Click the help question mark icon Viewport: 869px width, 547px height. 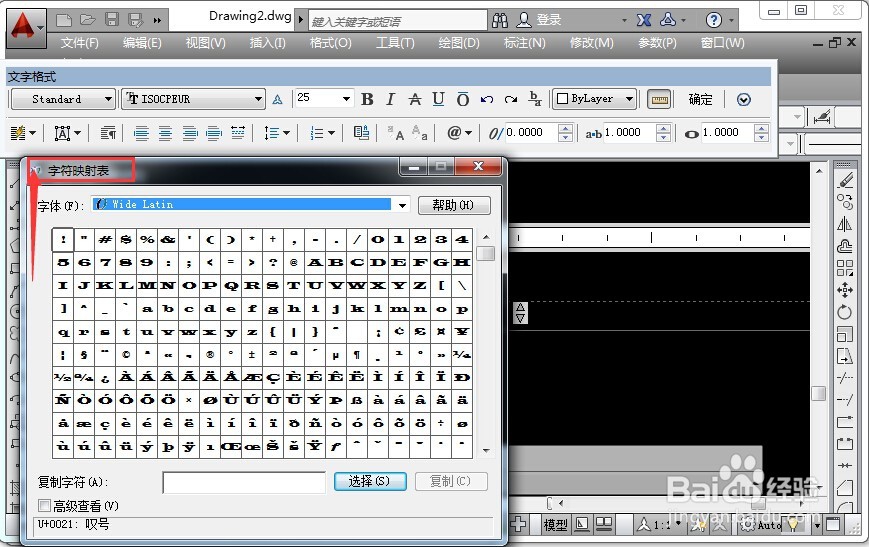pos(714,21)
